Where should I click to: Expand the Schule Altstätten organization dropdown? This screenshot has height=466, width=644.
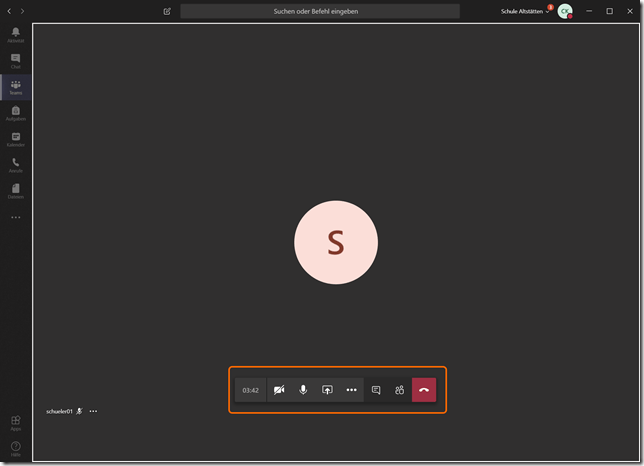coord(526,11)
